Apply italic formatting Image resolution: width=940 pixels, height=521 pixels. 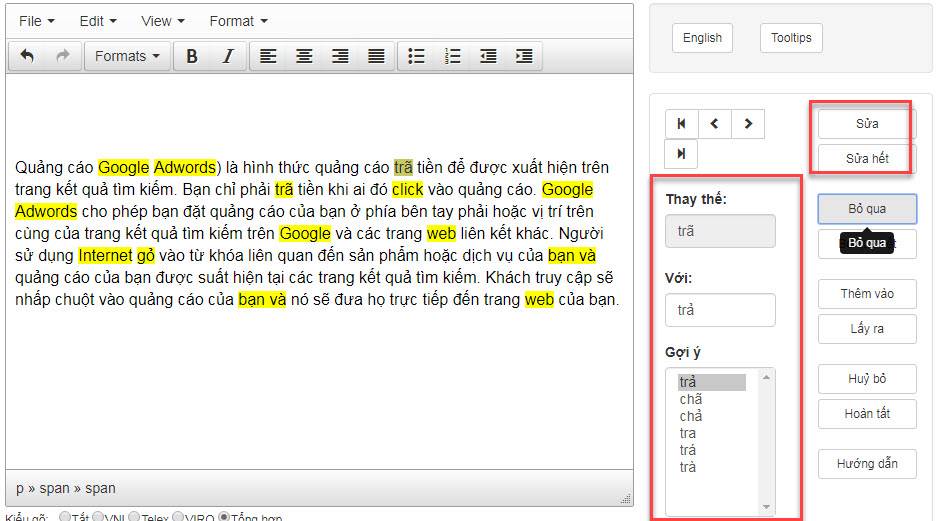point(227,57)
